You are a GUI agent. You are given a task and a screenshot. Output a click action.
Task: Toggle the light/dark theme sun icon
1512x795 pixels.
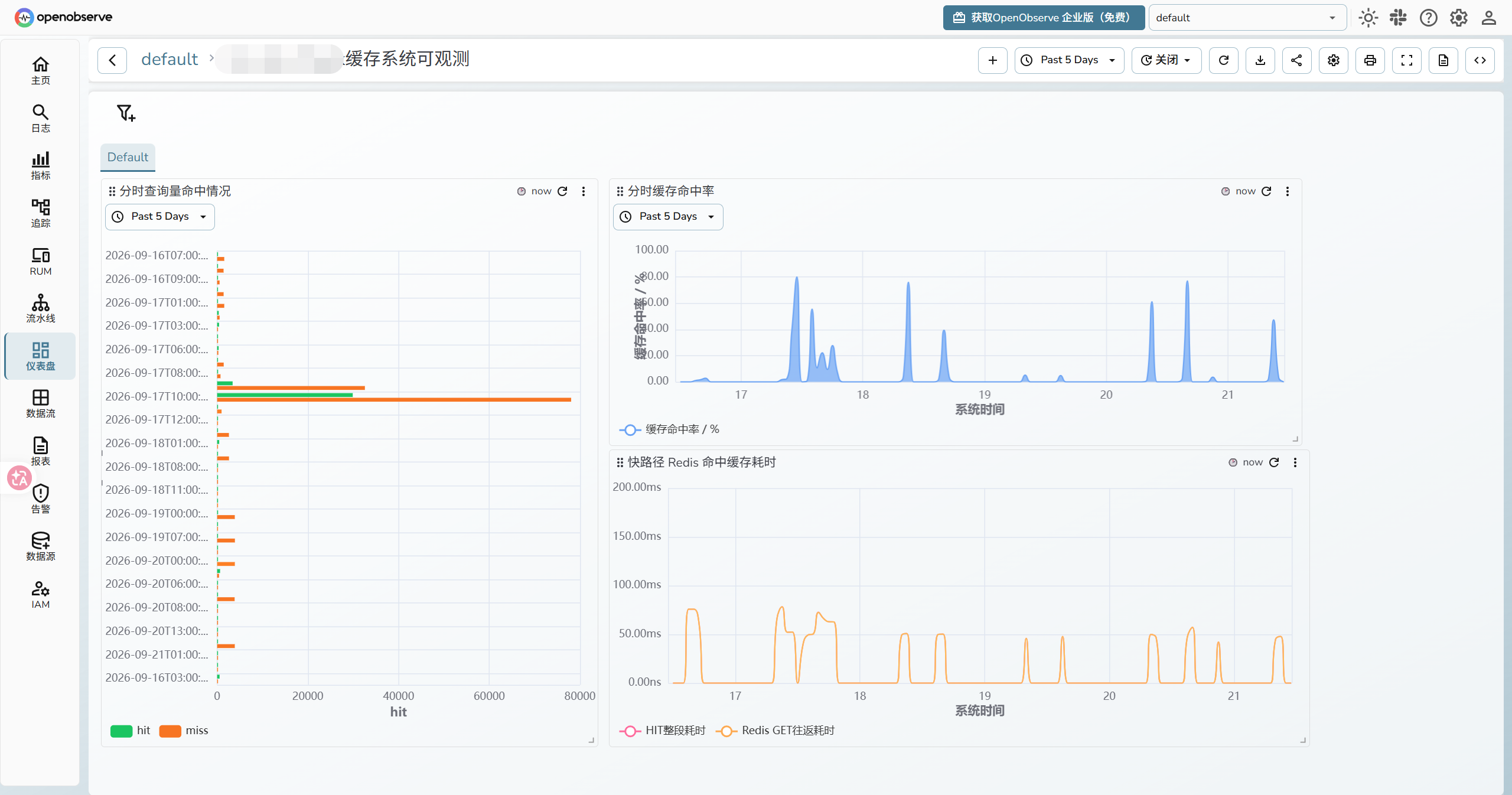tap(1368, 18)
